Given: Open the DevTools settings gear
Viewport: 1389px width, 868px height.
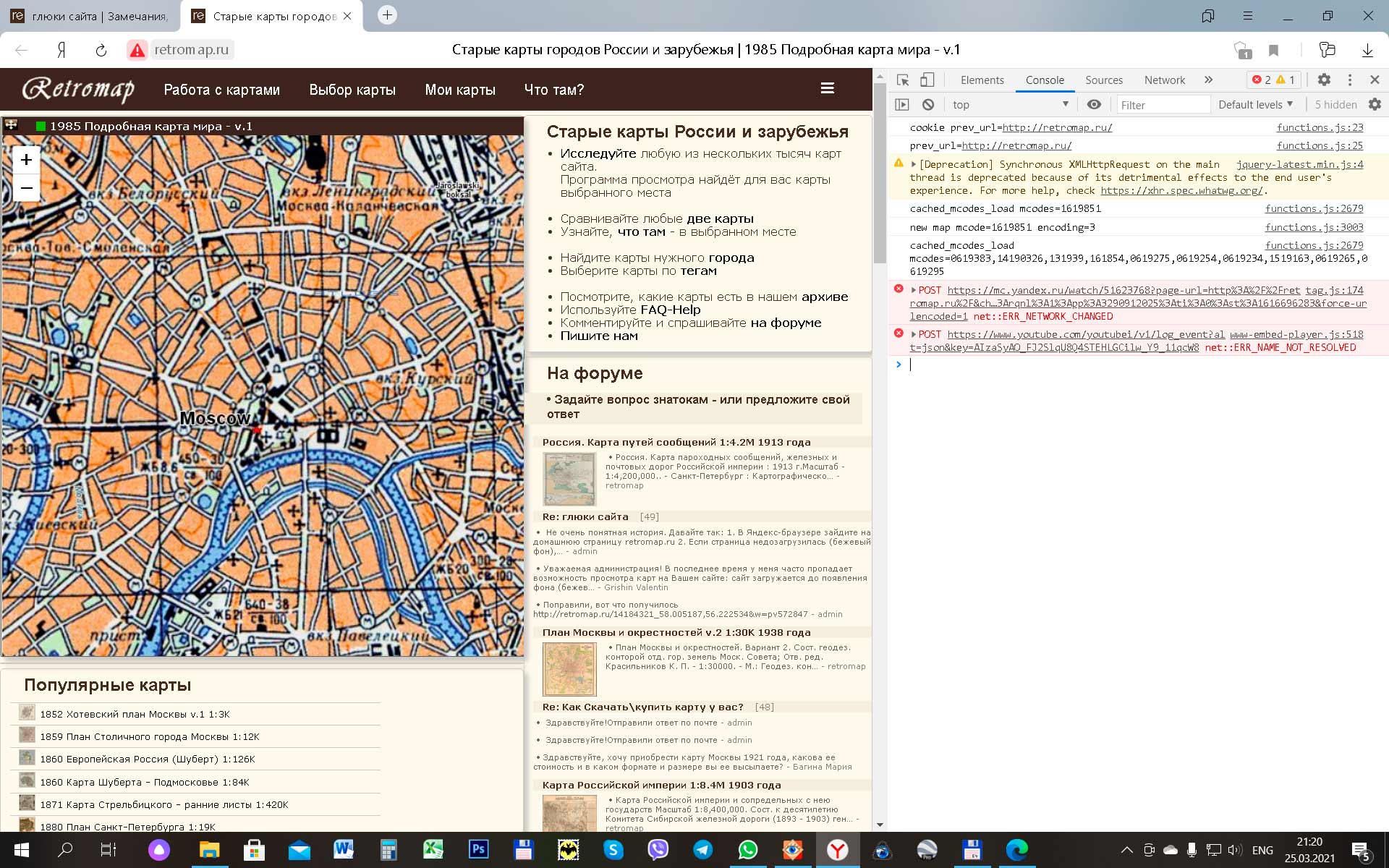Looking at the screenshot, I should click(x=1324, y=80).
